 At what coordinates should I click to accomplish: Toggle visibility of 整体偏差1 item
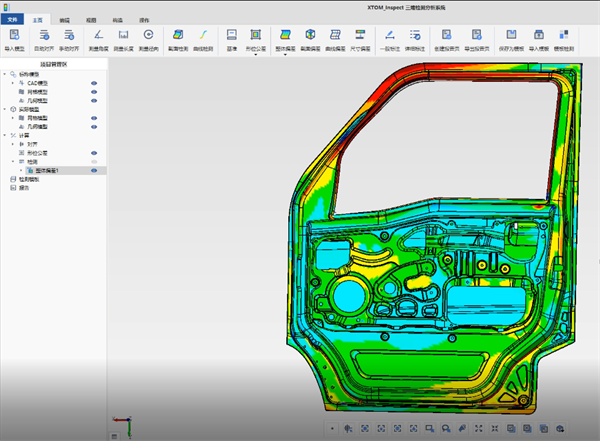coord(94,171)
